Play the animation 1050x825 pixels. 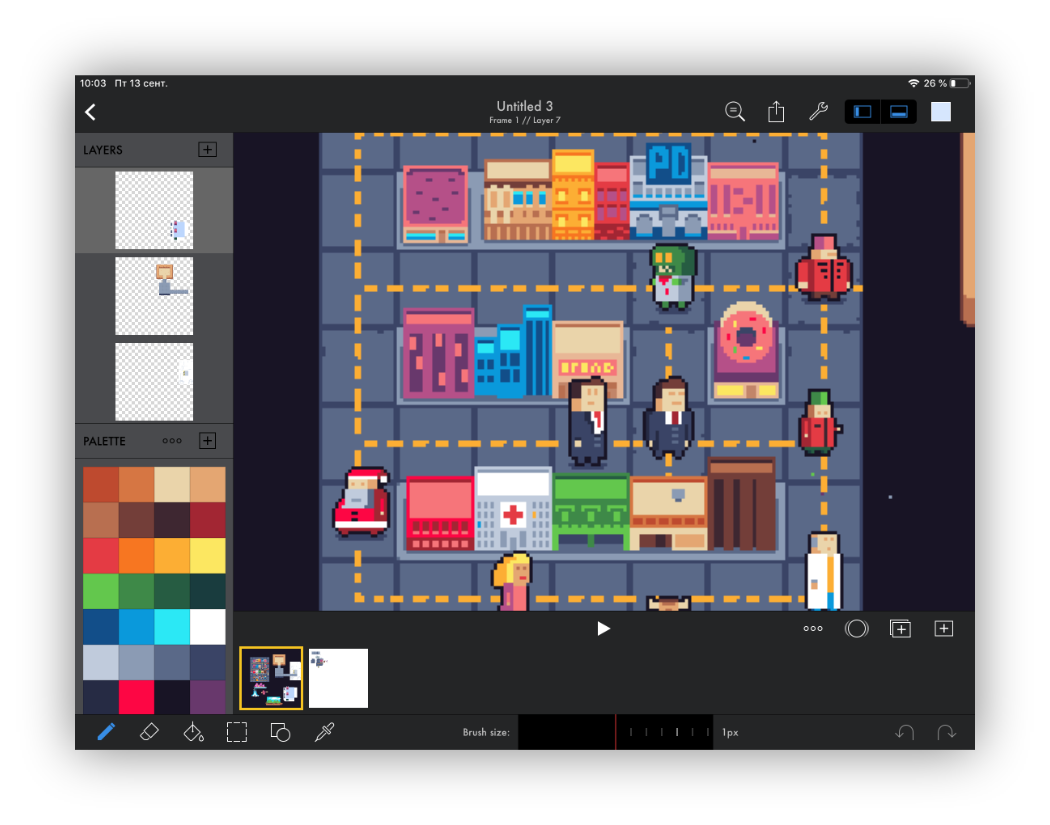pyautogui.click(x=603, y=628)
